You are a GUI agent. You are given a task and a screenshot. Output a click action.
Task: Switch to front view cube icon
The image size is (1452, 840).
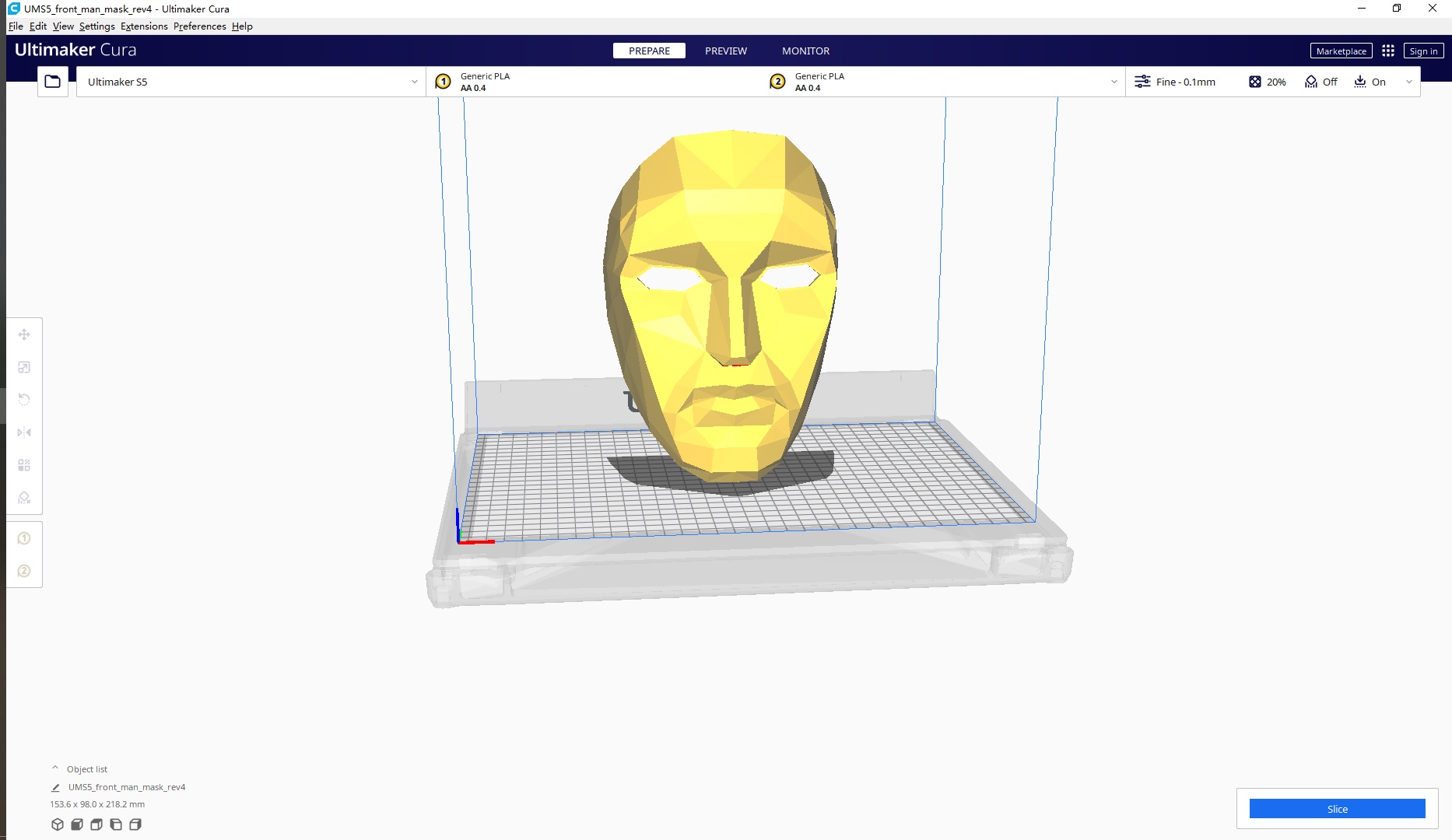point(77,824)
